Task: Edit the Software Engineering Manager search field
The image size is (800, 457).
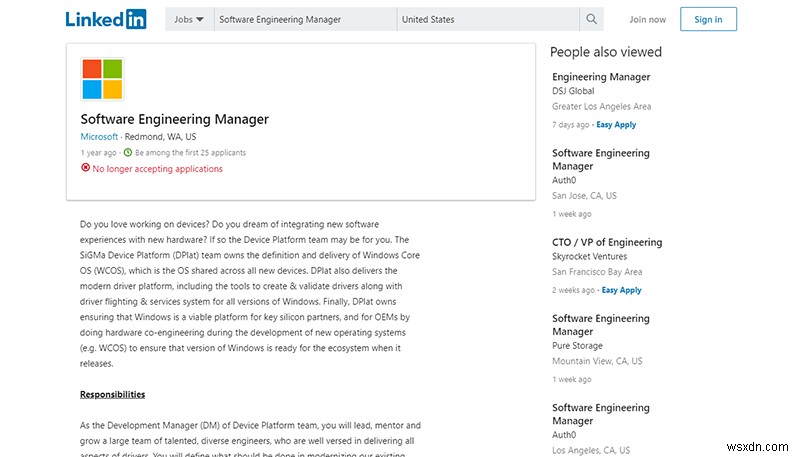Action: tap(305, 19)
